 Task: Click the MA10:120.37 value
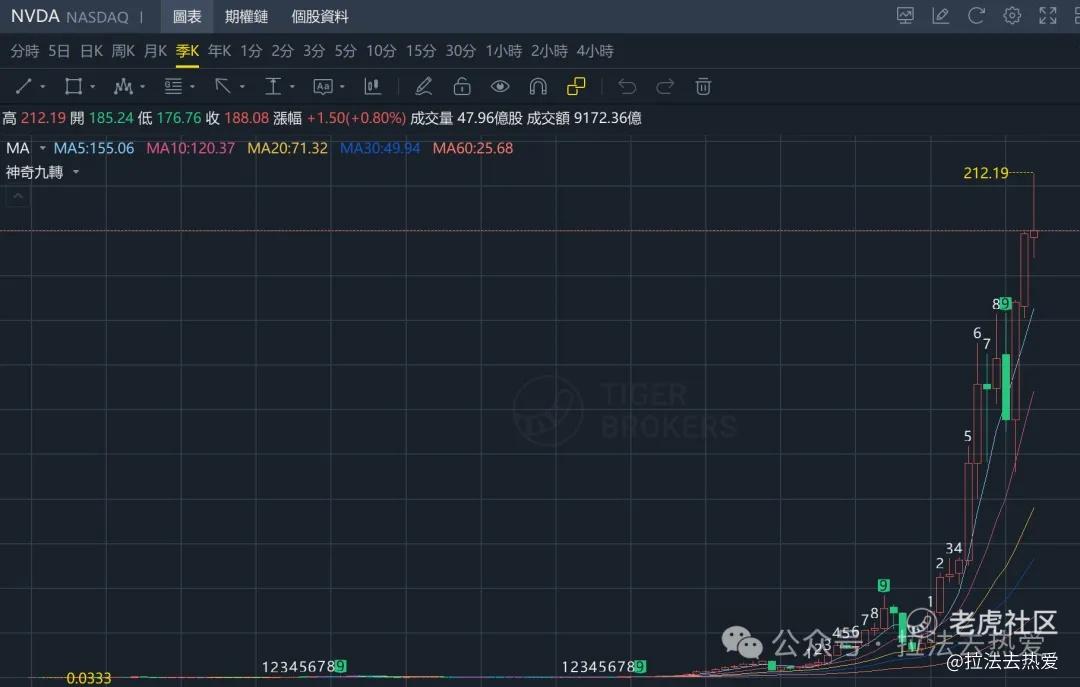click(x=191, y=148)
